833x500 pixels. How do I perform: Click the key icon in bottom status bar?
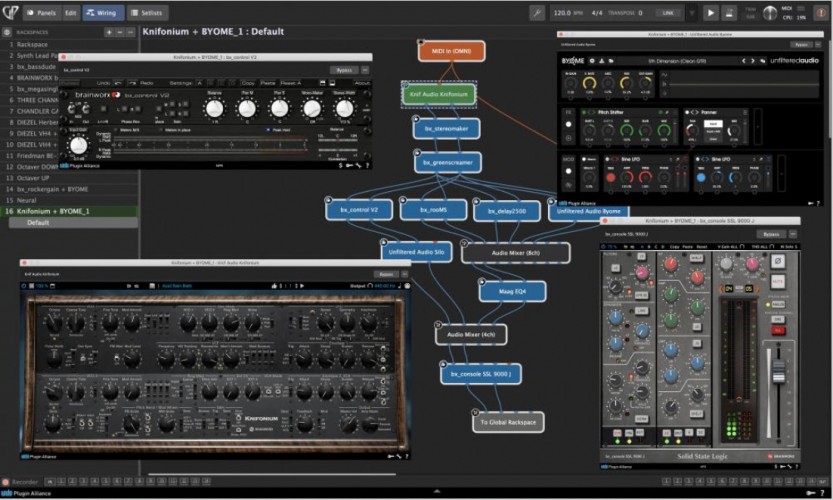pyautogui.click(x=811, y=493)
